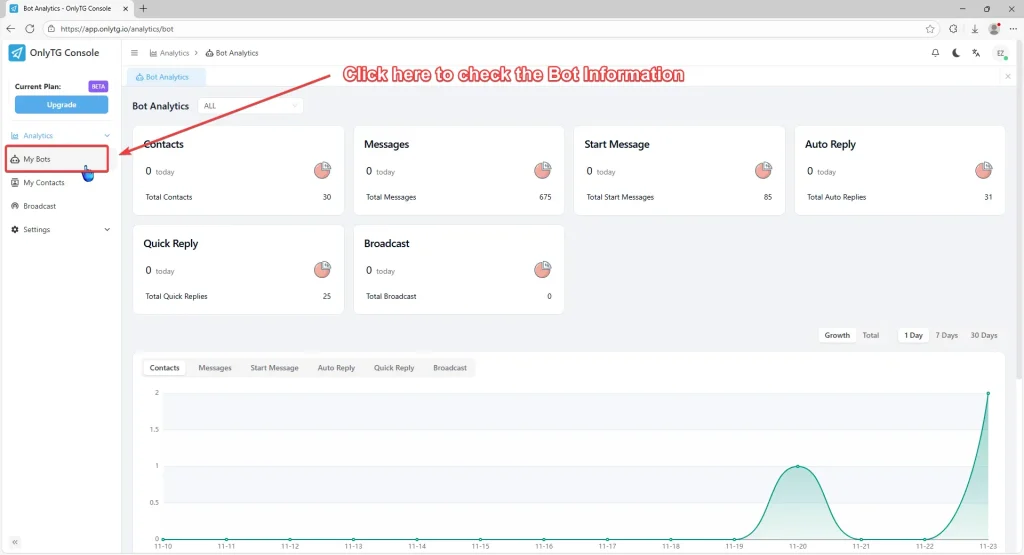Open the user avatar menu
The height and width of the screenshot is (555, 1024).
click(x=1000, y=53)
